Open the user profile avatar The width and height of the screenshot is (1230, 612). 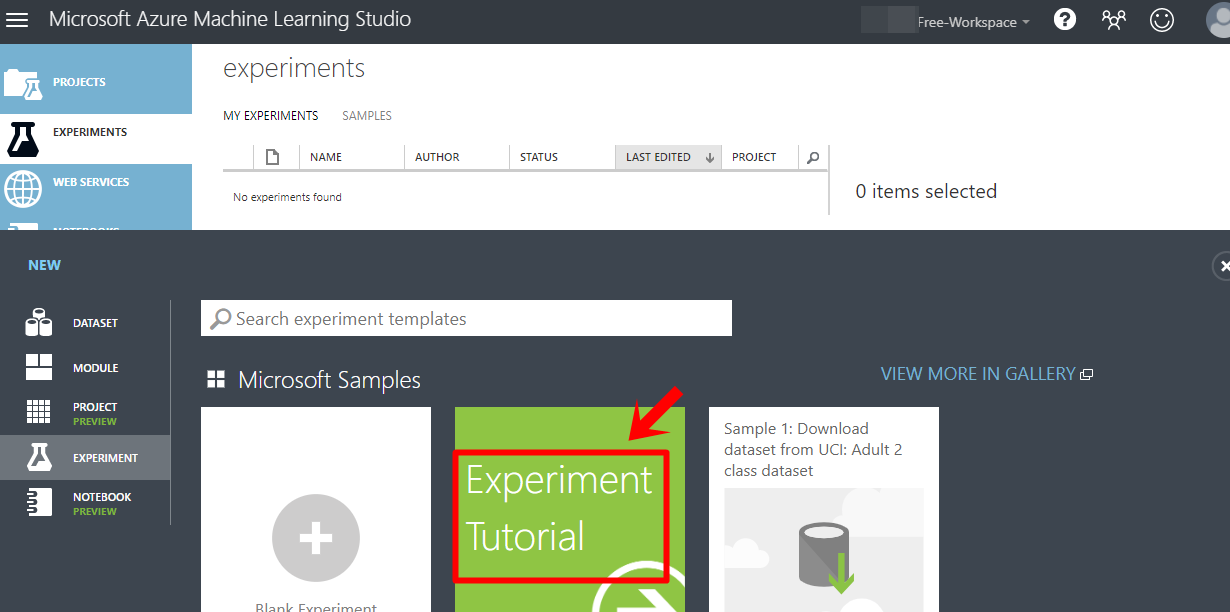[1218, 20]
